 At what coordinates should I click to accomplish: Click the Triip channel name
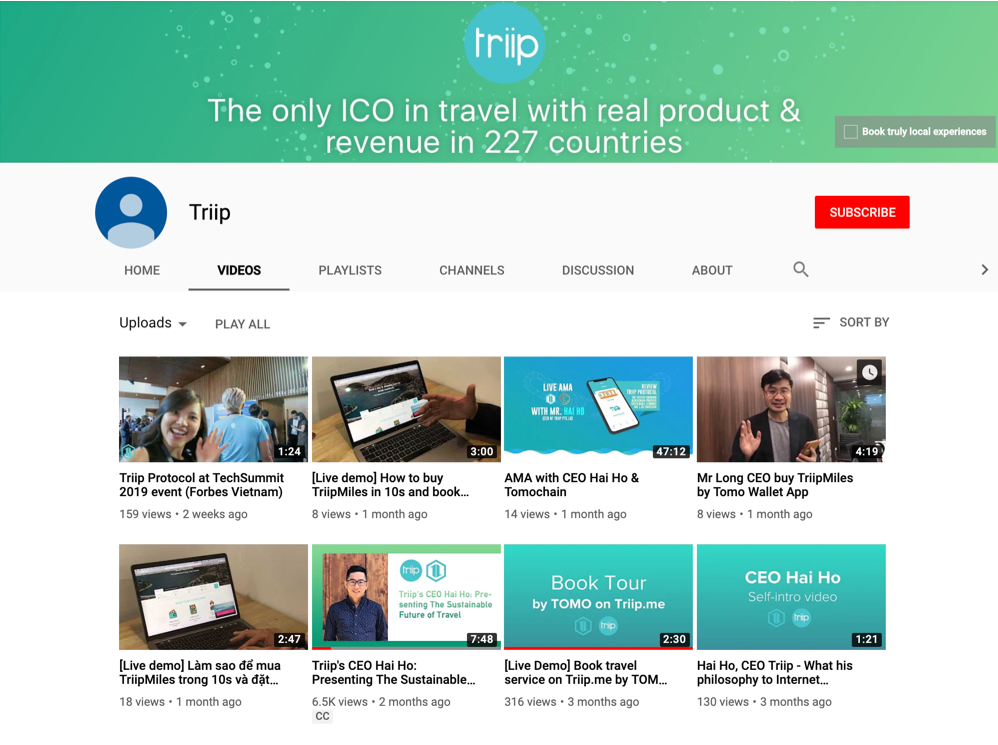[209, 212]
